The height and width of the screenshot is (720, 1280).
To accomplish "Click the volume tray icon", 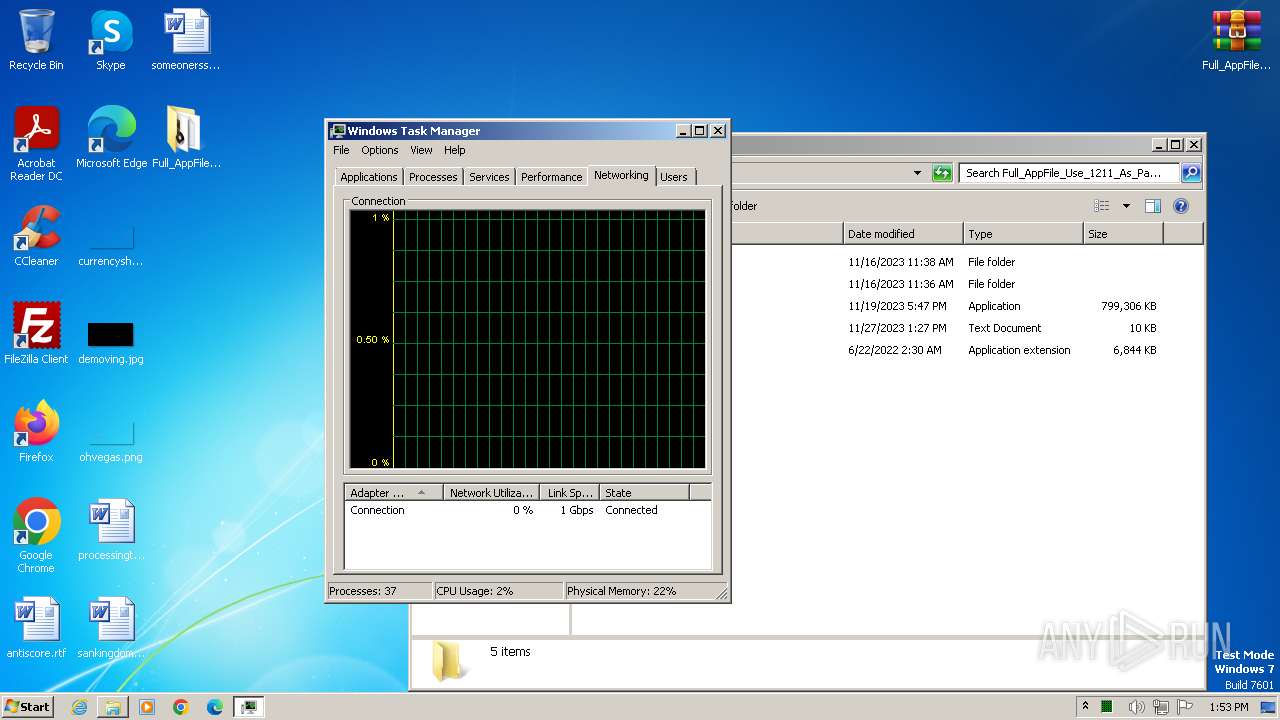I will point(1136,707).
